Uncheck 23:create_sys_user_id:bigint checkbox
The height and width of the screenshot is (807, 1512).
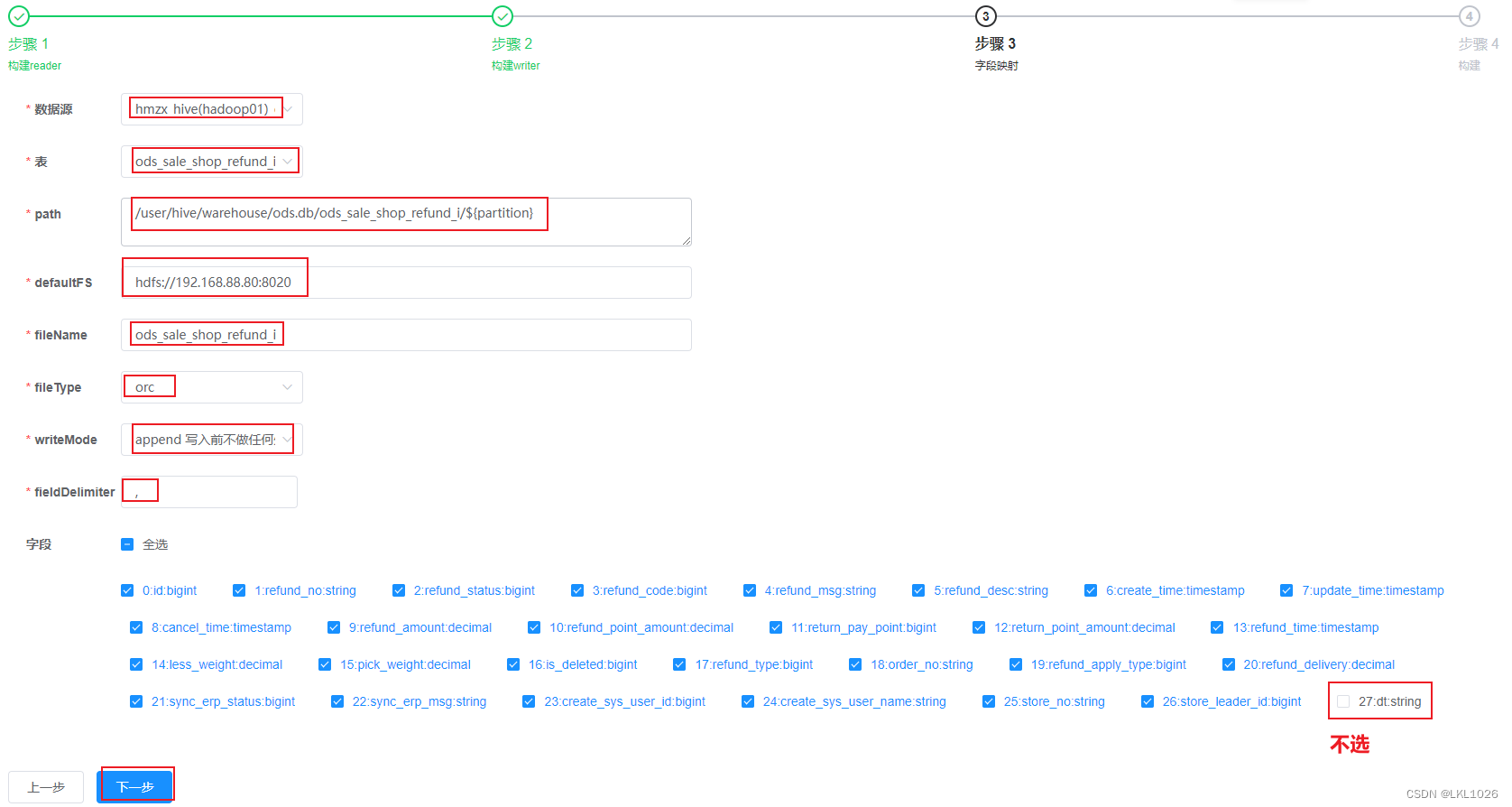point(529,701)
